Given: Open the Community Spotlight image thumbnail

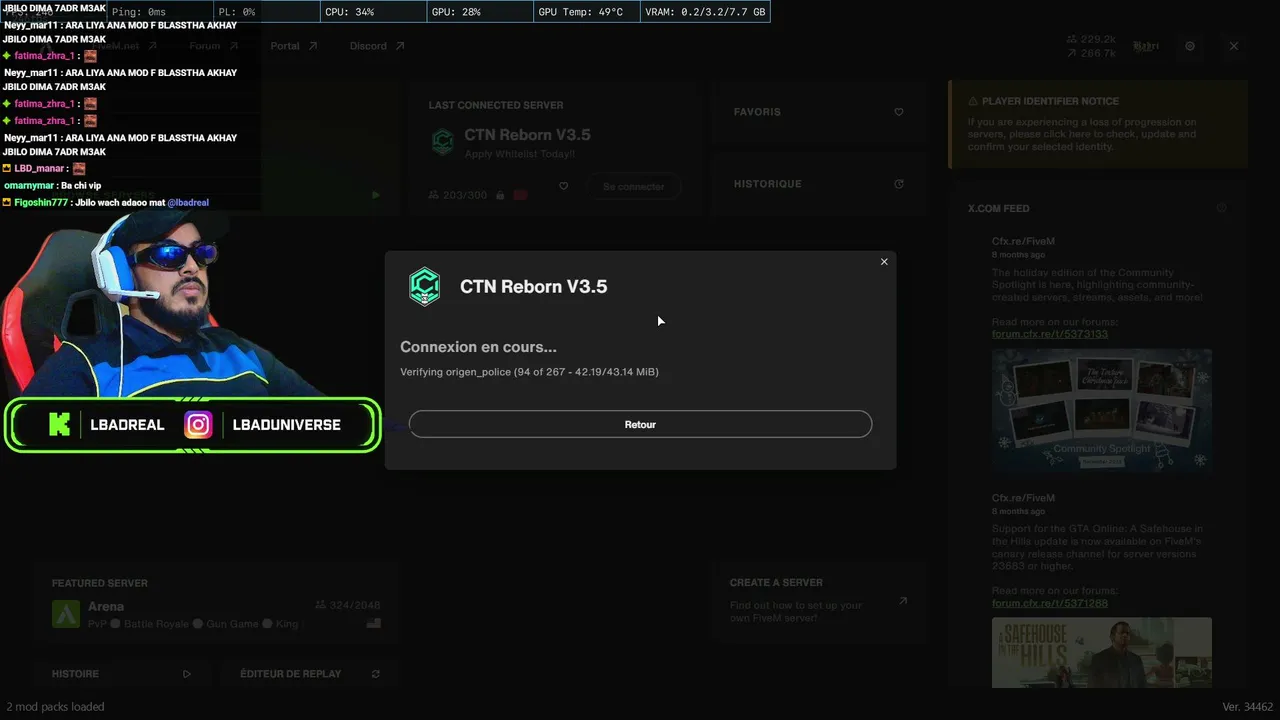Looking at the screenshot, I should [1102, 409].
